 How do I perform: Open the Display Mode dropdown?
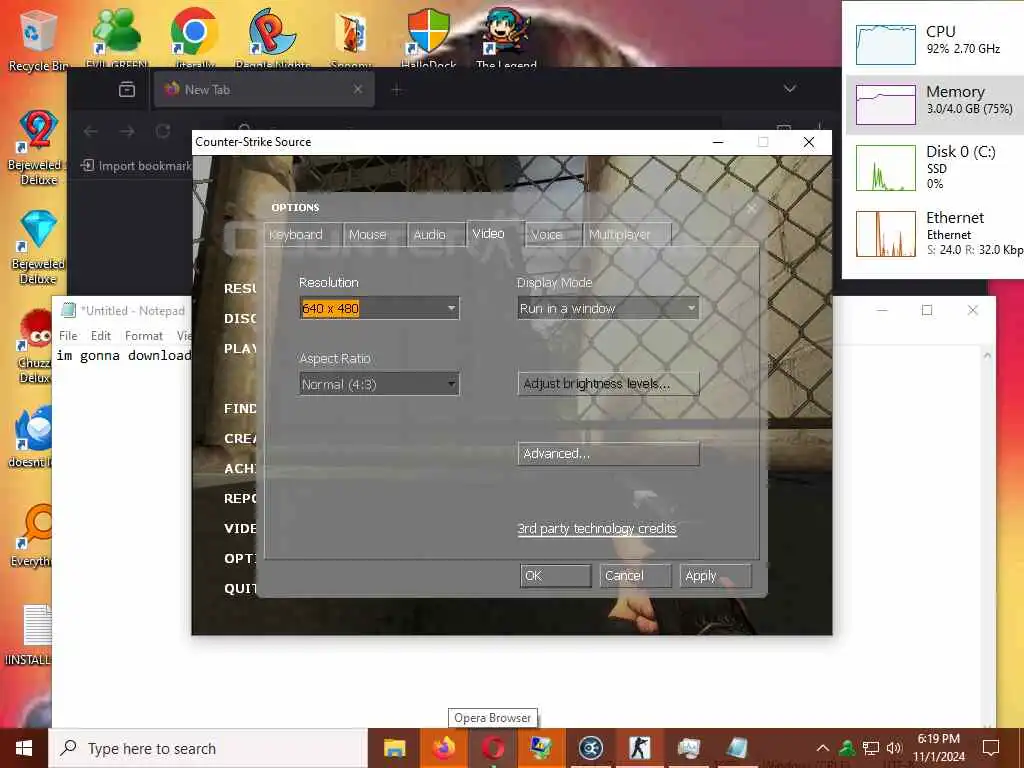pyautogui.click(x=608, y=308)
